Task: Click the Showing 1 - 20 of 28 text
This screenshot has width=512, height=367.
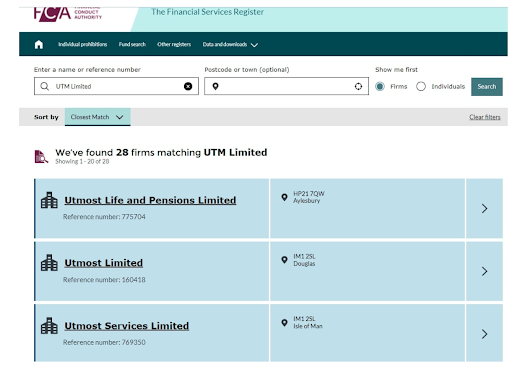Action: (x=82, y=162)
